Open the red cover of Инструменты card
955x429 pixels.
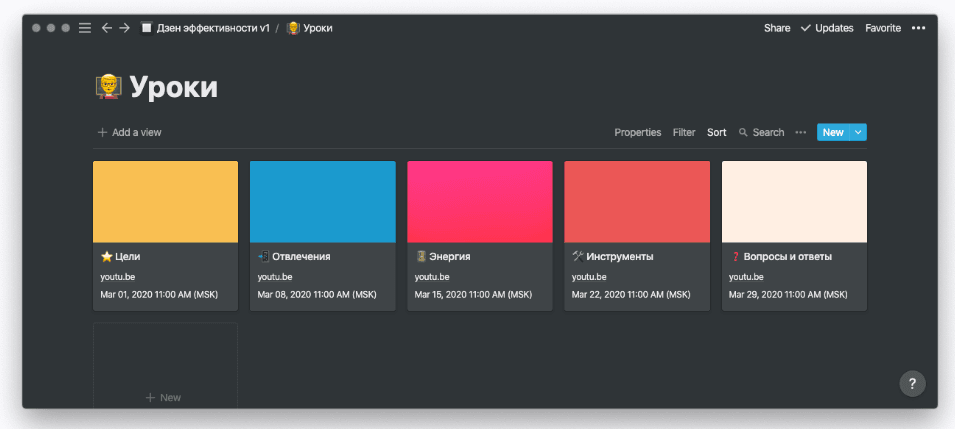(636, 202)
